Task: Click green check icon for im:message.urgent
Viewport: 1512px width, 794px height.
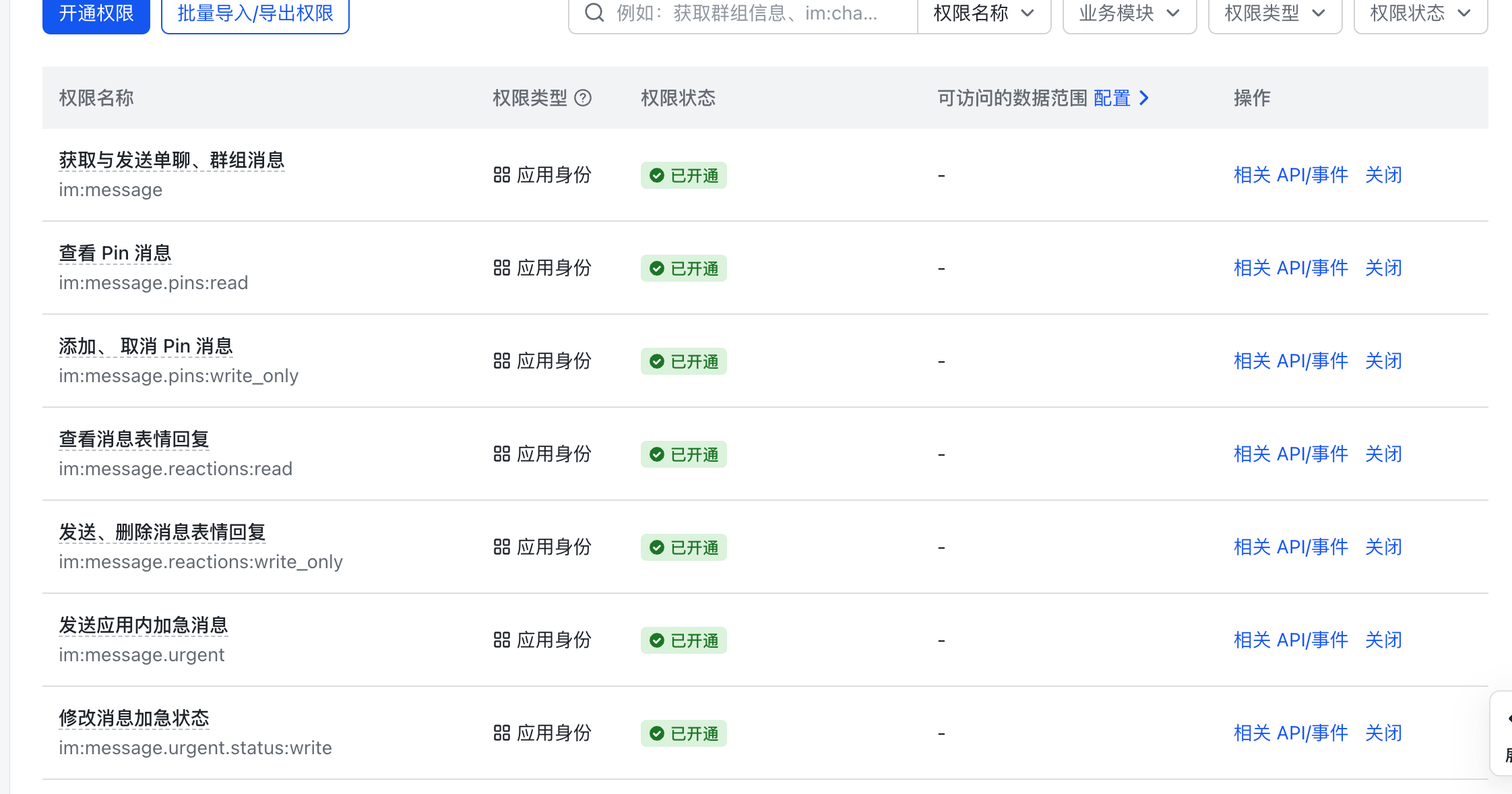Action: click(656, 640)
